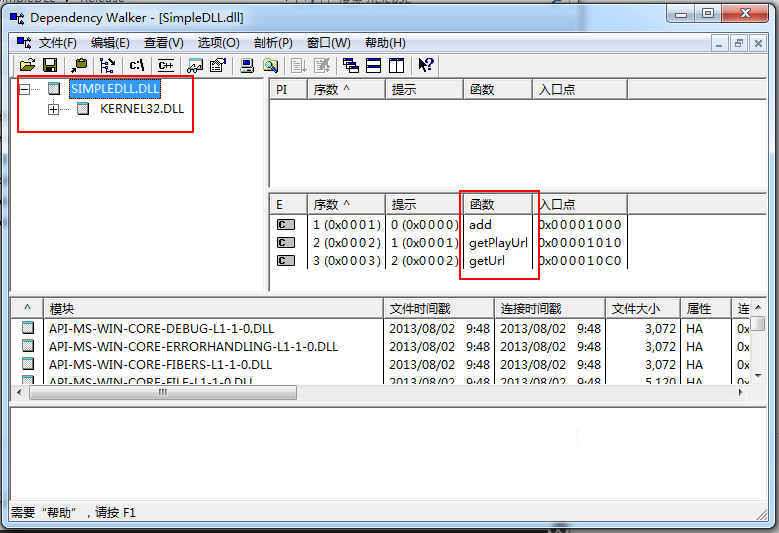
Task: Open the 文件(F) menu
Action: (x=58, y=43)
